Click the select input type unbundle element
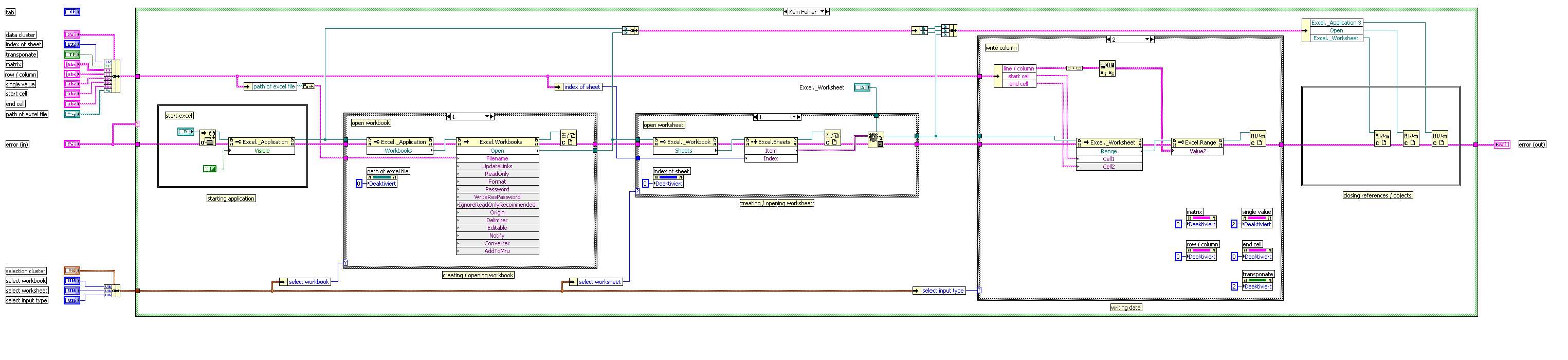 [943, 291]
